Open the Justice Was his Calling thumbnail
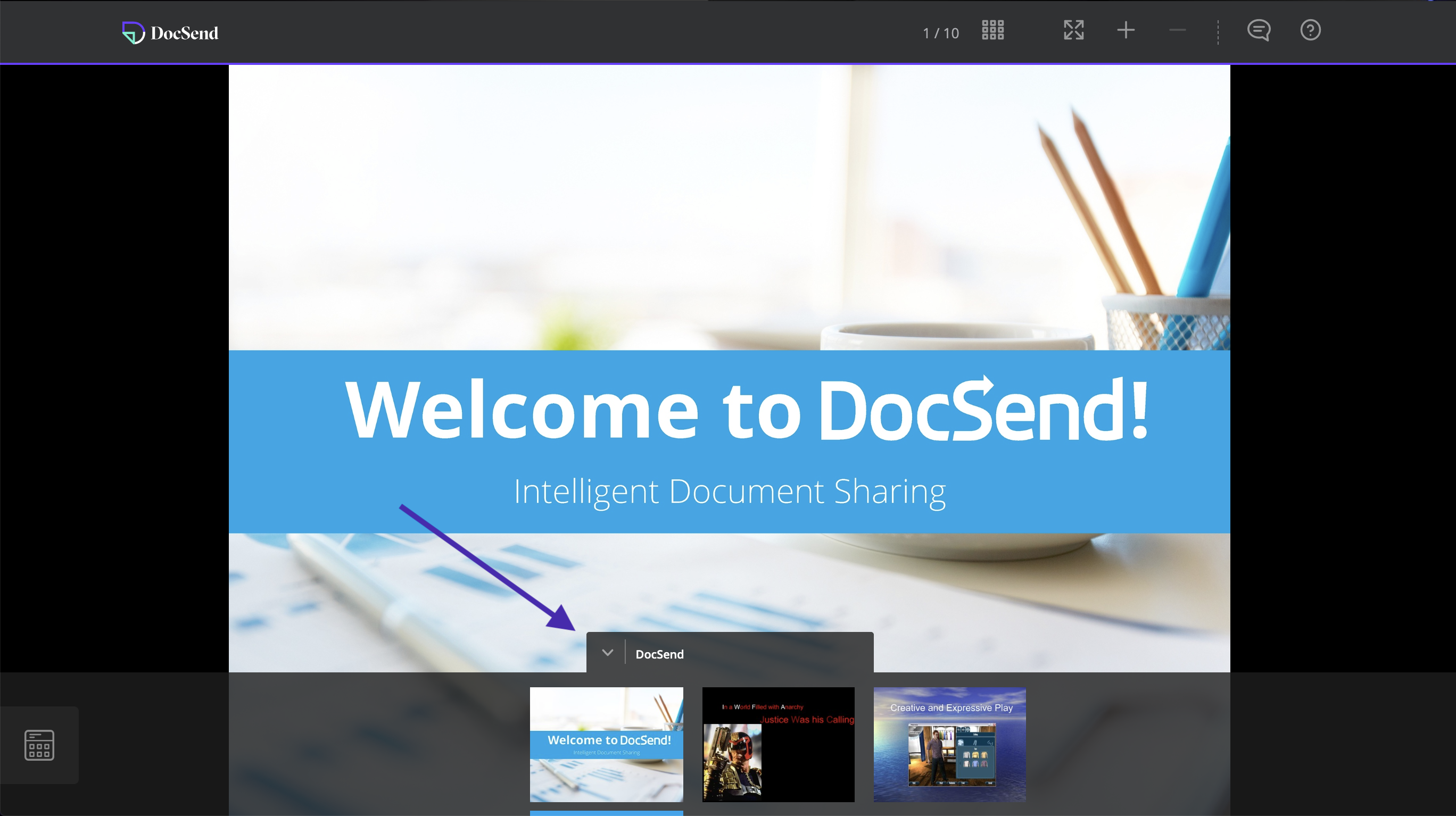1456x816 pixels. (x=779, y=744)
